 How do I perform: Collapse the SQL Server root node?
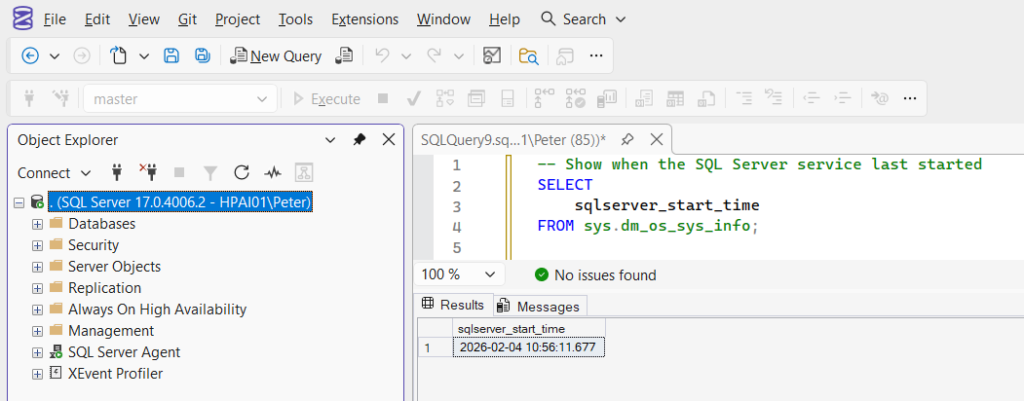18,203
